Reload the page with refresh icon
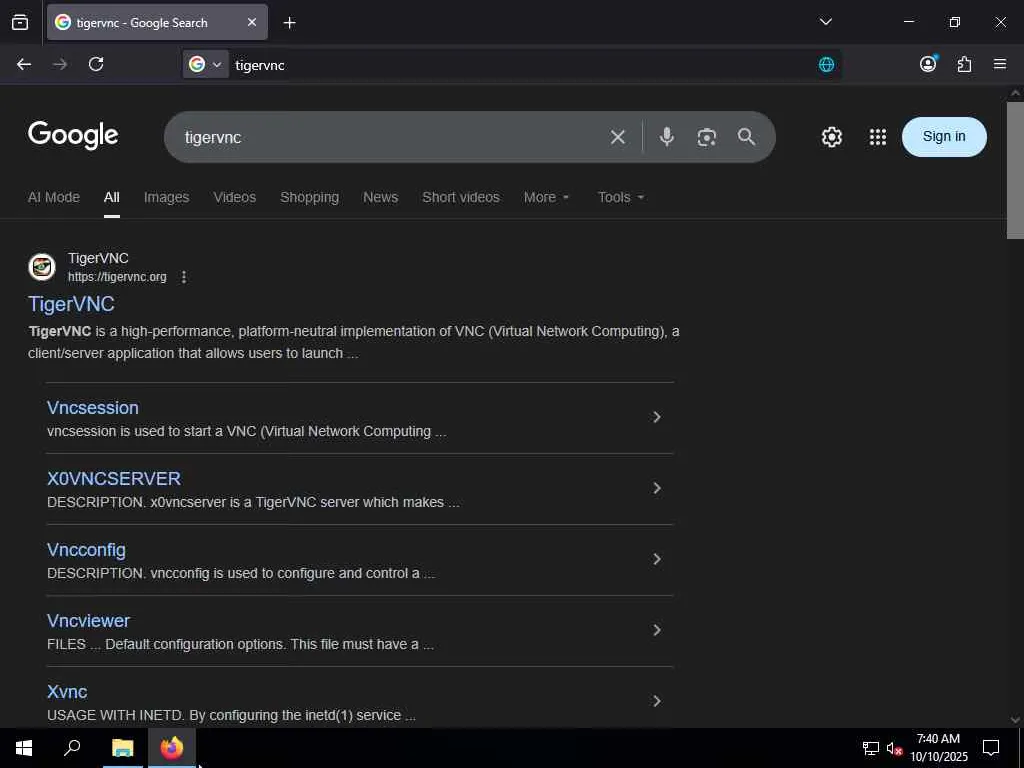The height and width of the screenshot is (768, 1024). 96,64
